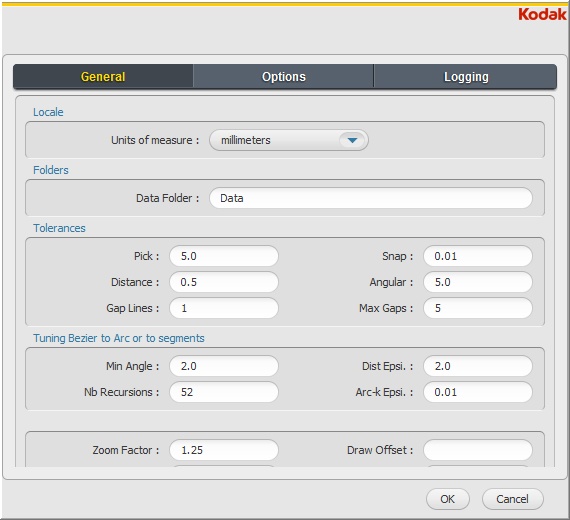The height and width of the screenshot is (520, 570).
Task: Focus the Pick tolerance field
Action: coord(224,256)
